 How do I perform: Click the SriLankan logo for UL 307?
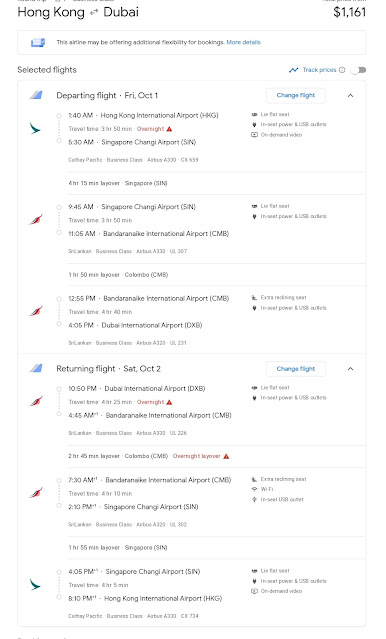point(35,220)
